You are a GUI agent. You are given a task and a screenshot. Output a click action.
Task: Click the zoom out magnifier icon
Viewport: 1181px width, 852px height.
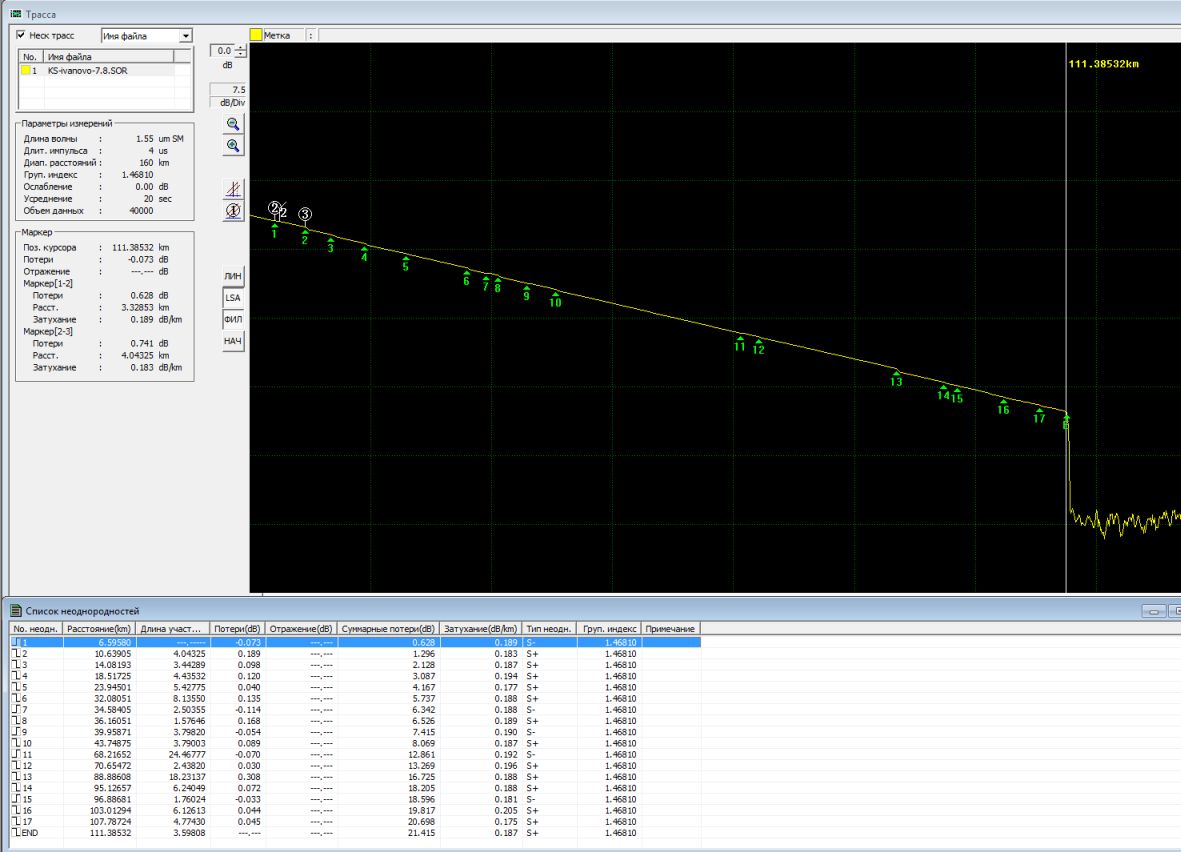(x=233, y=124)
